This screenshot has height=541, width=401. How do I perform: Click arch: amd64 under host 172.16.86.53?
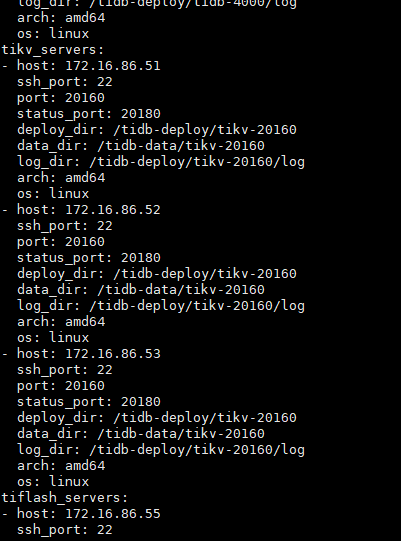click(x=61, y=465)
